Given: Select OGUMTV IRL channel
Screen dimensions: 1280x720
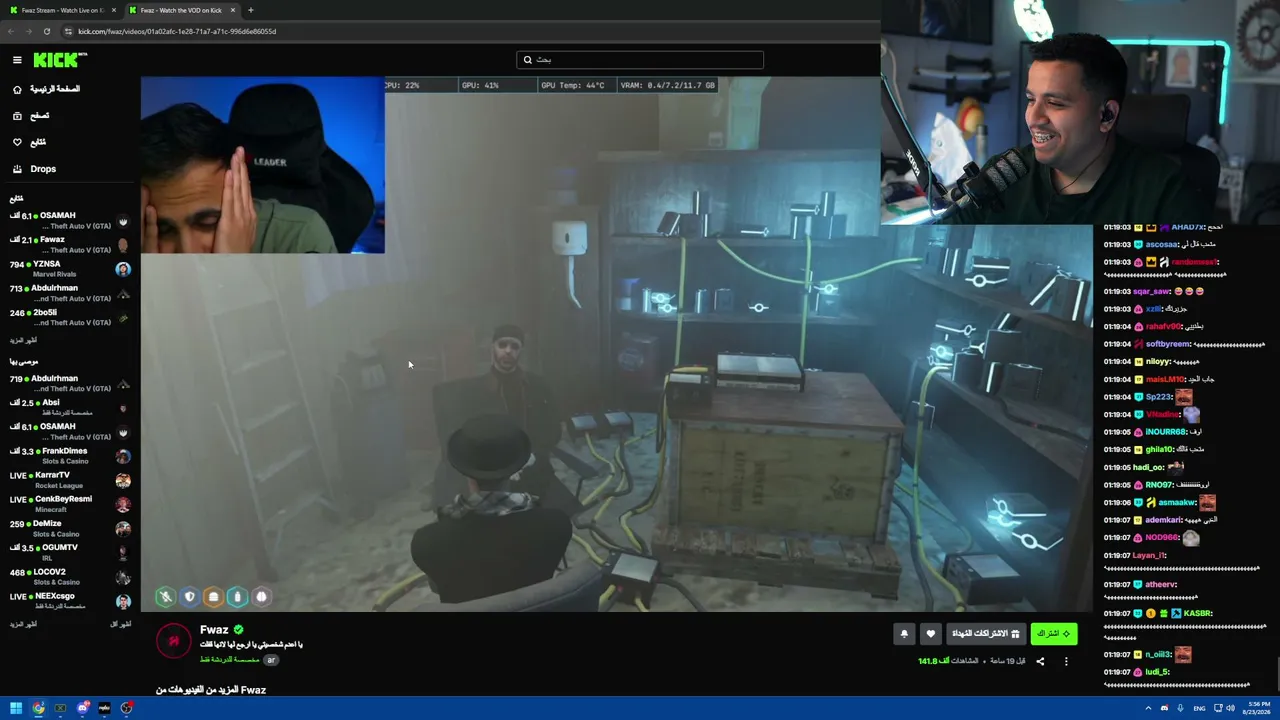Looking at the screenshot, I should pyautogui.click(x=70, y=552).
